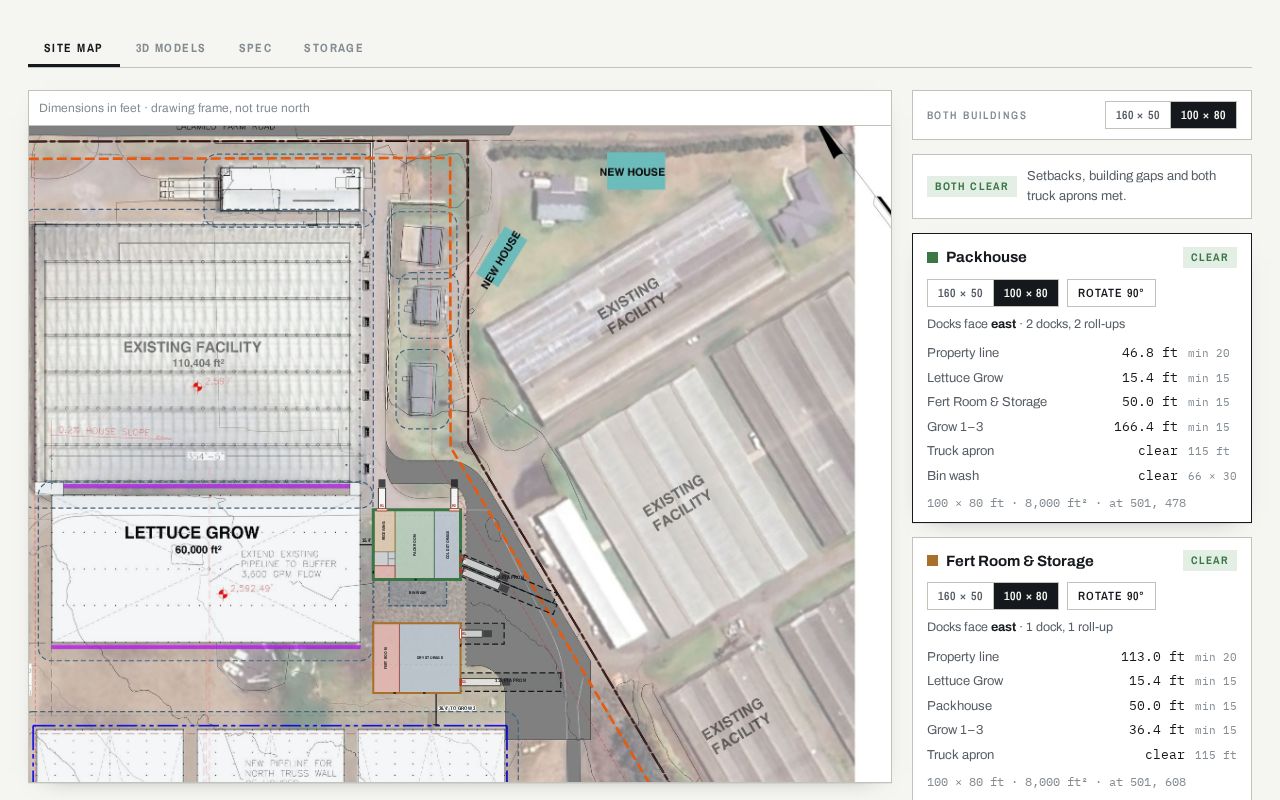1280x800 pixels.
Task: Select the brown-outlined Fert Room footprint on the map
Action: (417, 657)
